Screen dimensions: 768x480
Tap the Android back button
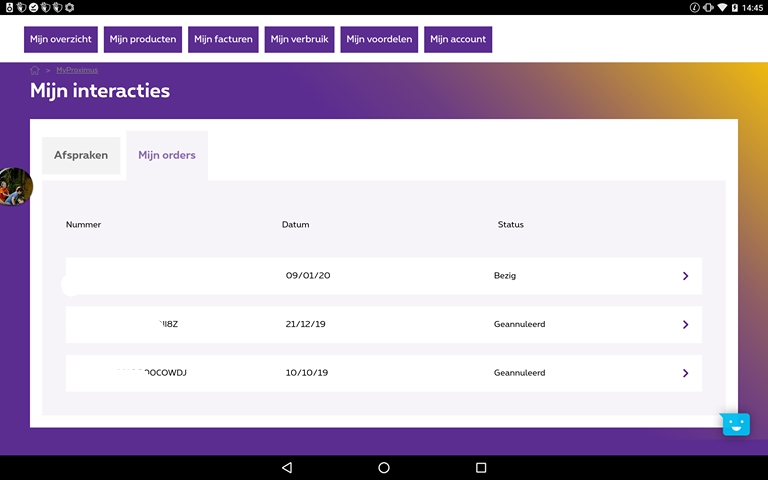(287, 467)
